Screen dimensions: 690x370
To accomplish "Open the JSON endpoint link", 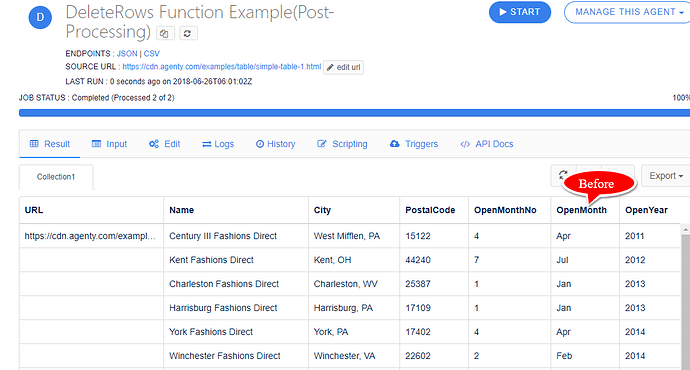I will [x=127, y=54].
